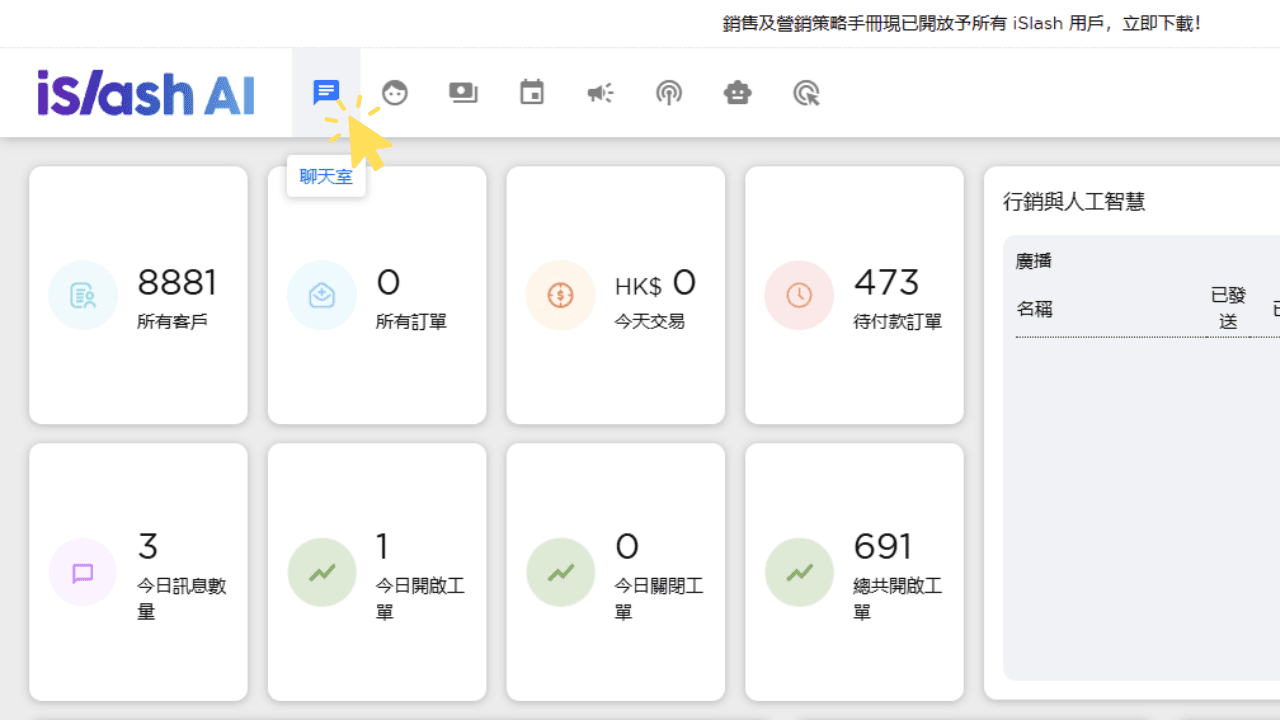Click the 聊天室 tooltip label
1280x720 pixels.
(326, 177)
